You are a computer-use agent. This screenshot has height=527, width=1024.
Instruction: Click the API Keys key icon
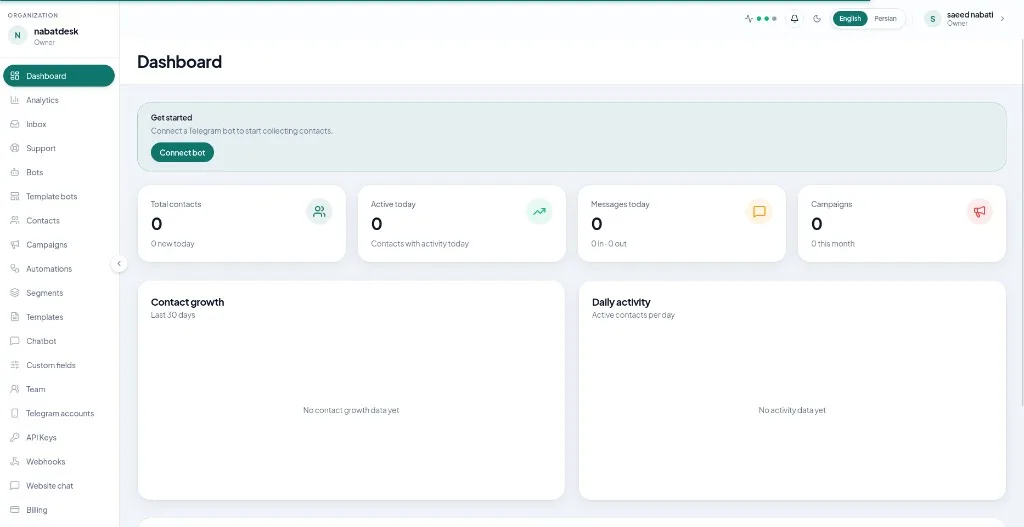click(15, 438)
